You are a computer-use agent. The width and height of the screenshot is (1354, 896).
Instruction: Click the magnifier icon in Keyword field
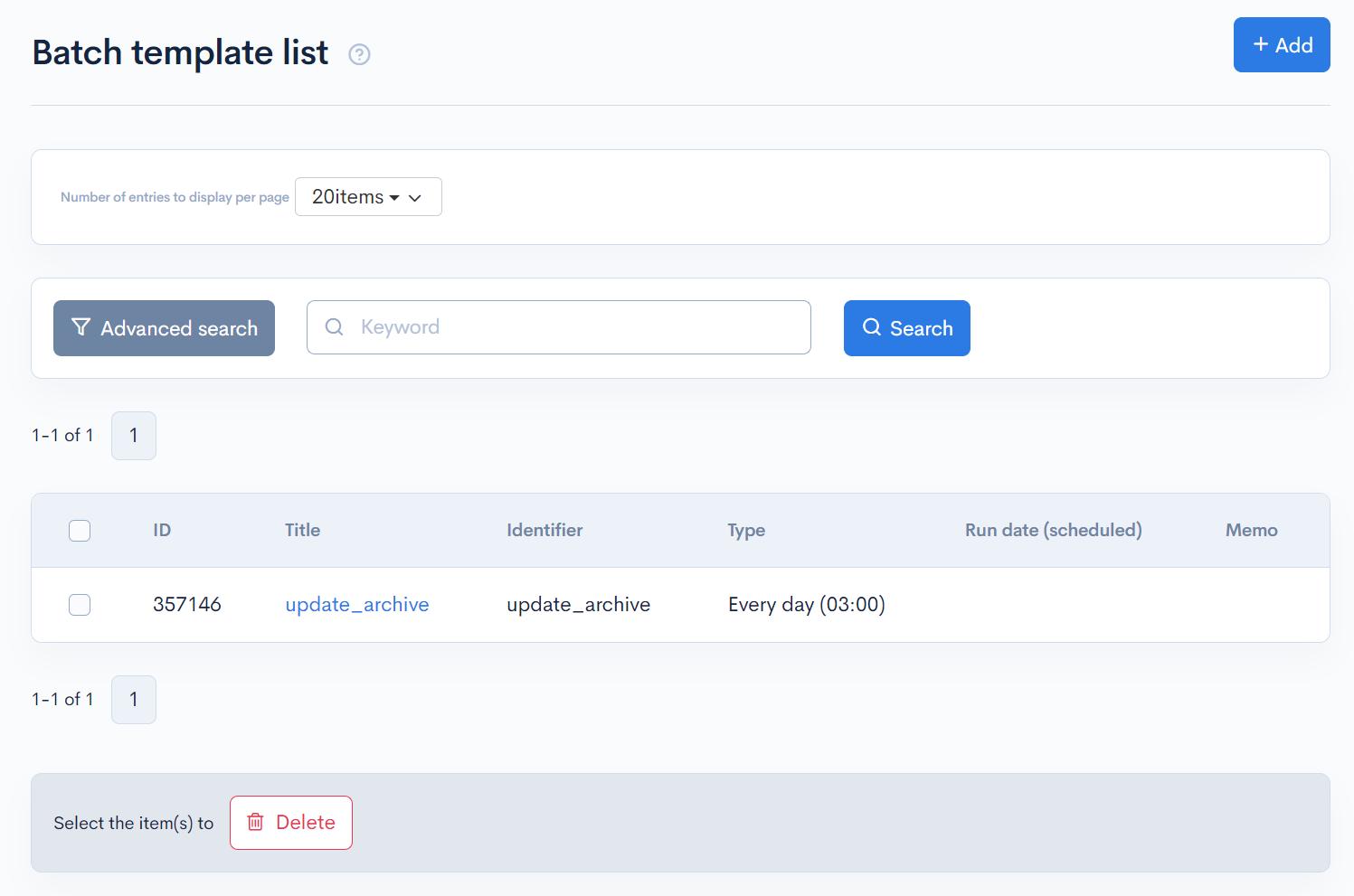click(334, 327)
